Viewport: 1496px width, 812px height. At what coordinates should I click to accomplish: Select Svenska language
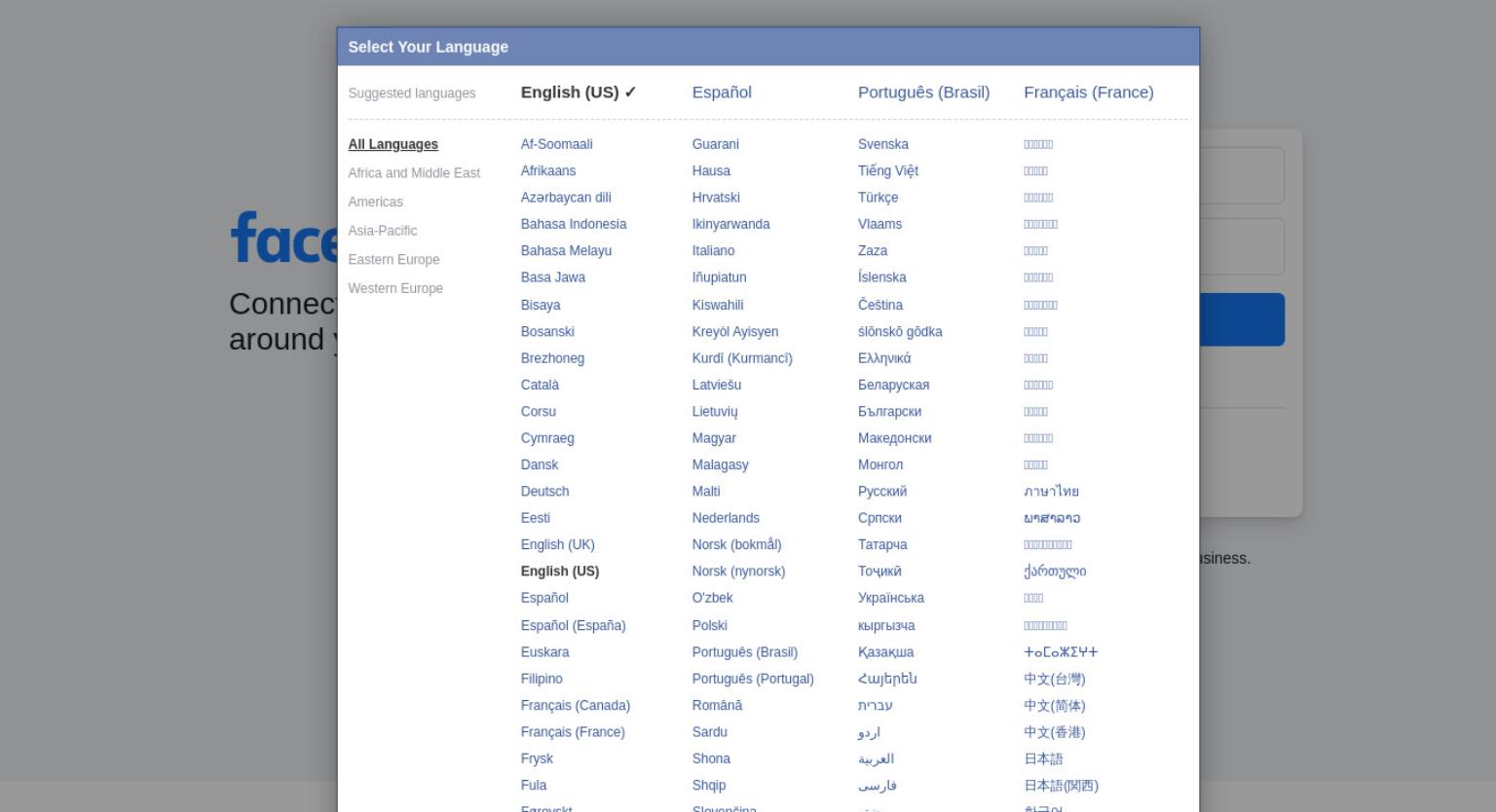point(883,144)
